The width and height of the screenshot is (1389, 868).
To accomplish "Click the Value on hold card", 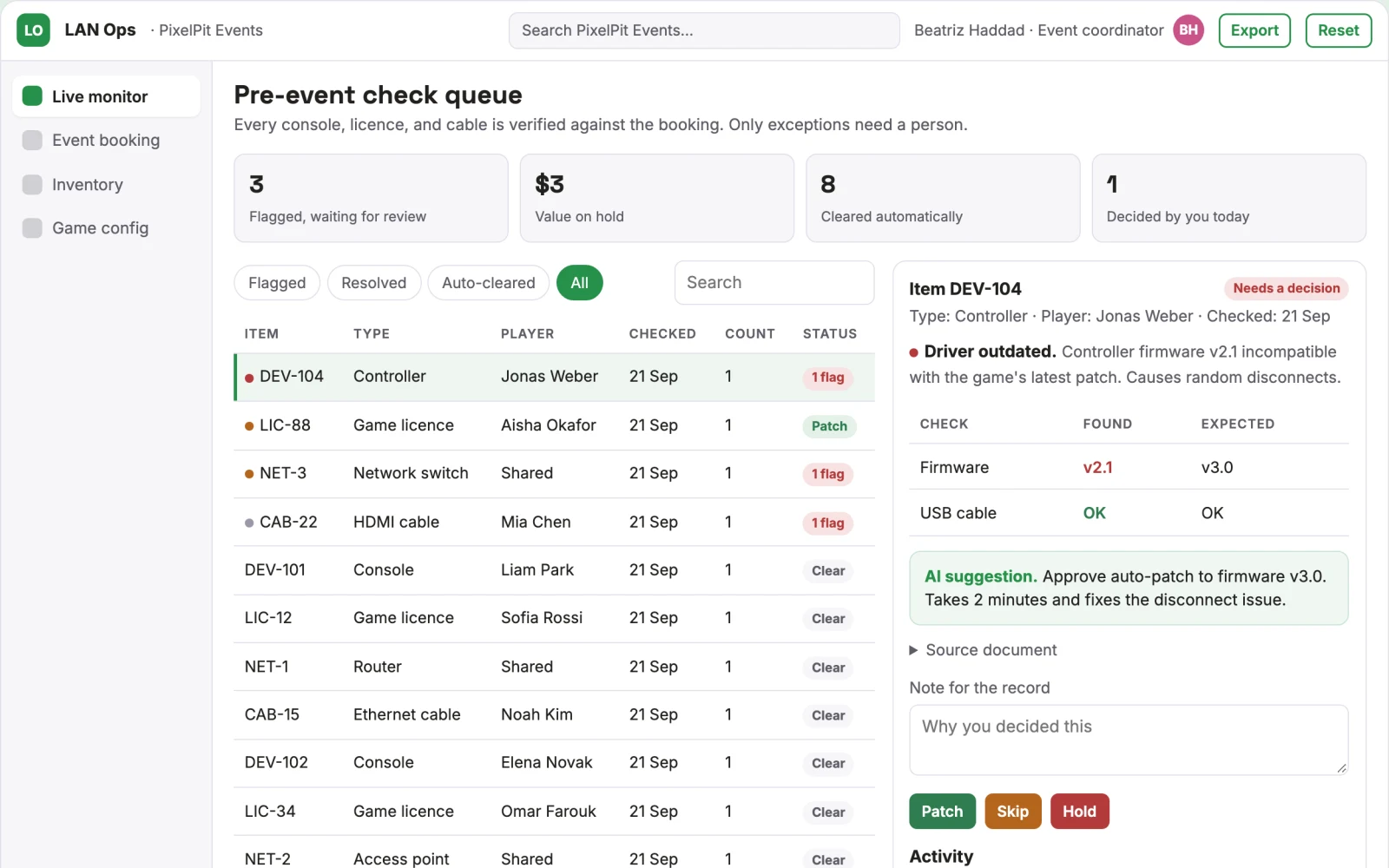I will tap(657, 198).
